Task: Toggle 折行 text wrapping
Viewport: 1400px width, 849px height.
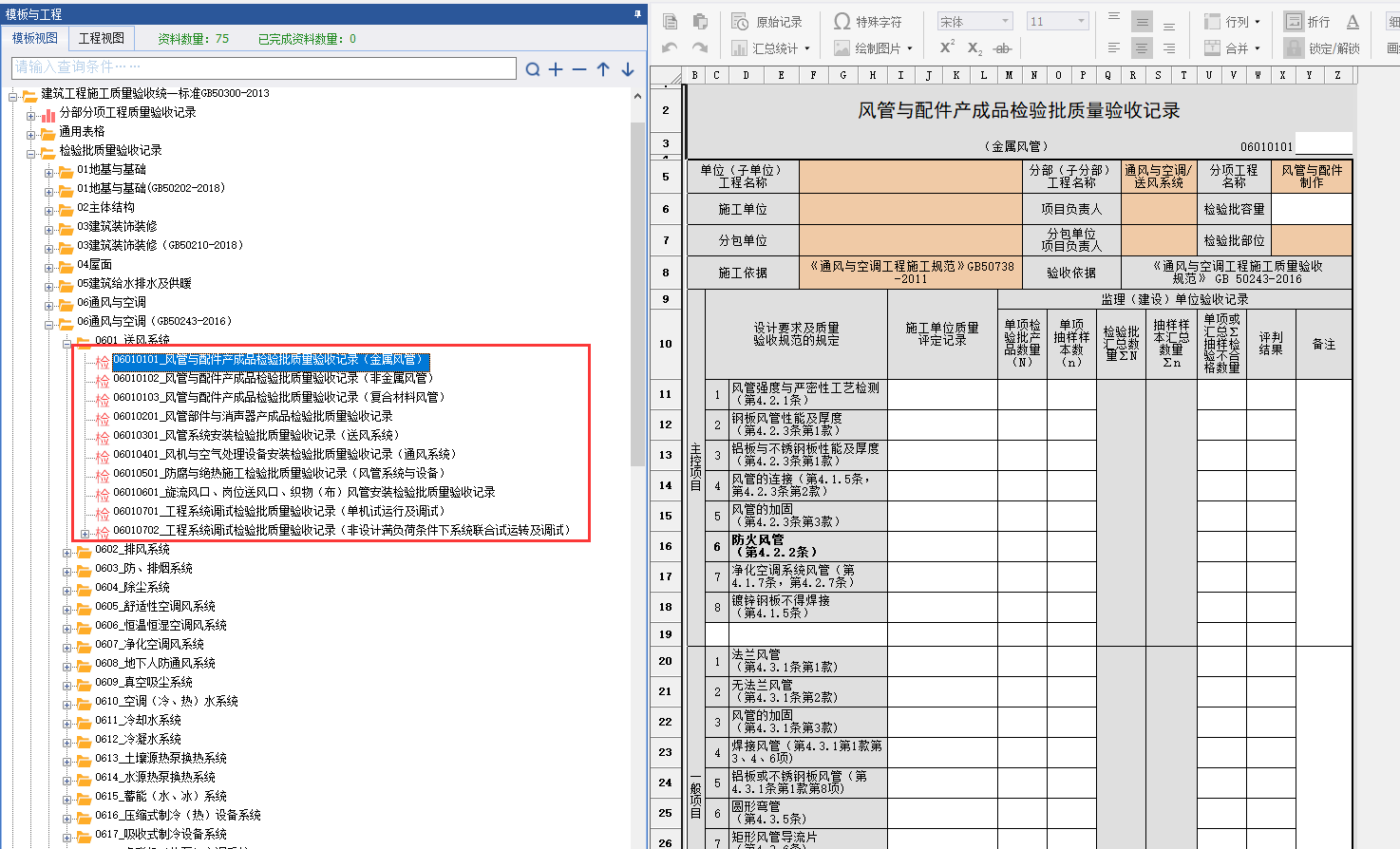Action: click(x=1307, y=22)
